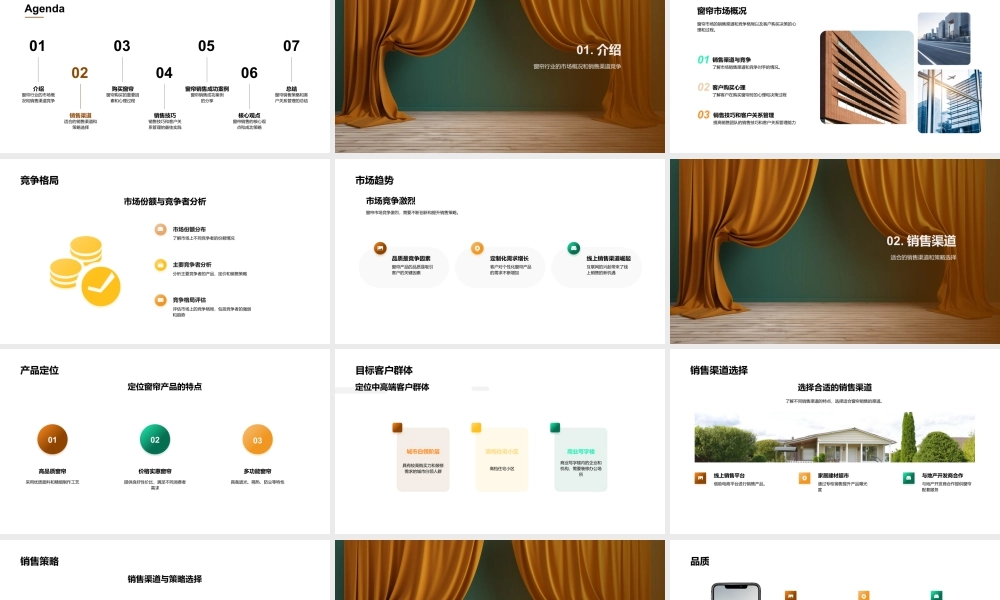Click the 市场趋势 slide title
Screen dimensions: 1000x600
374,180
